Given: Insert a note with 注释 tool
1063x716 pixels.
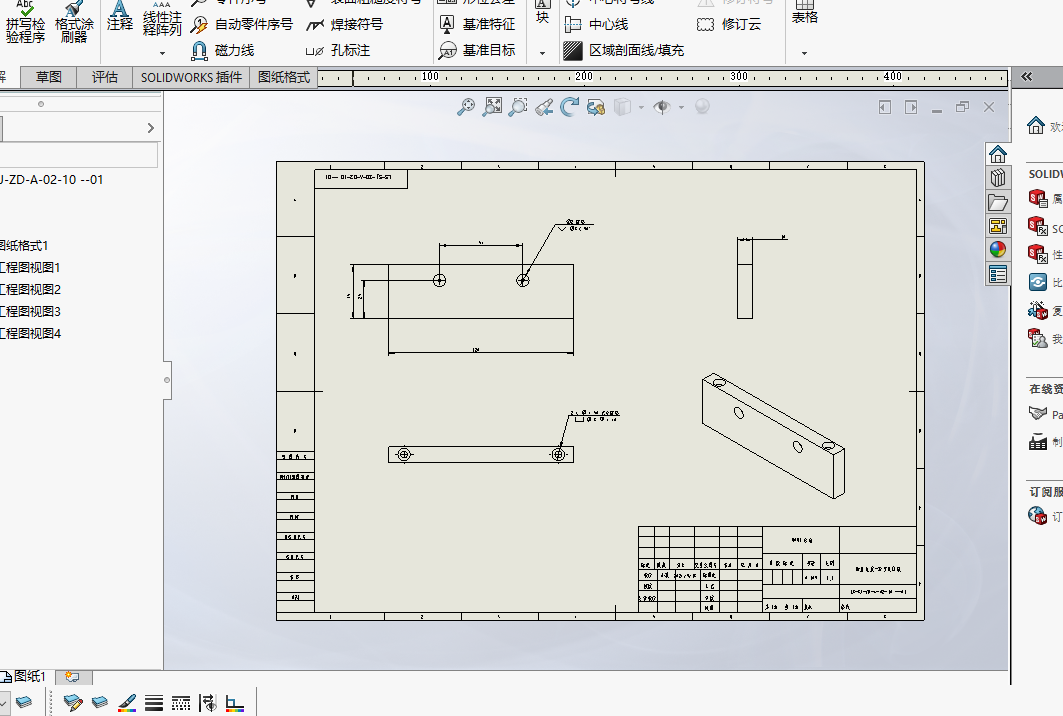Looking at the screenshot, I should point(119,17).
